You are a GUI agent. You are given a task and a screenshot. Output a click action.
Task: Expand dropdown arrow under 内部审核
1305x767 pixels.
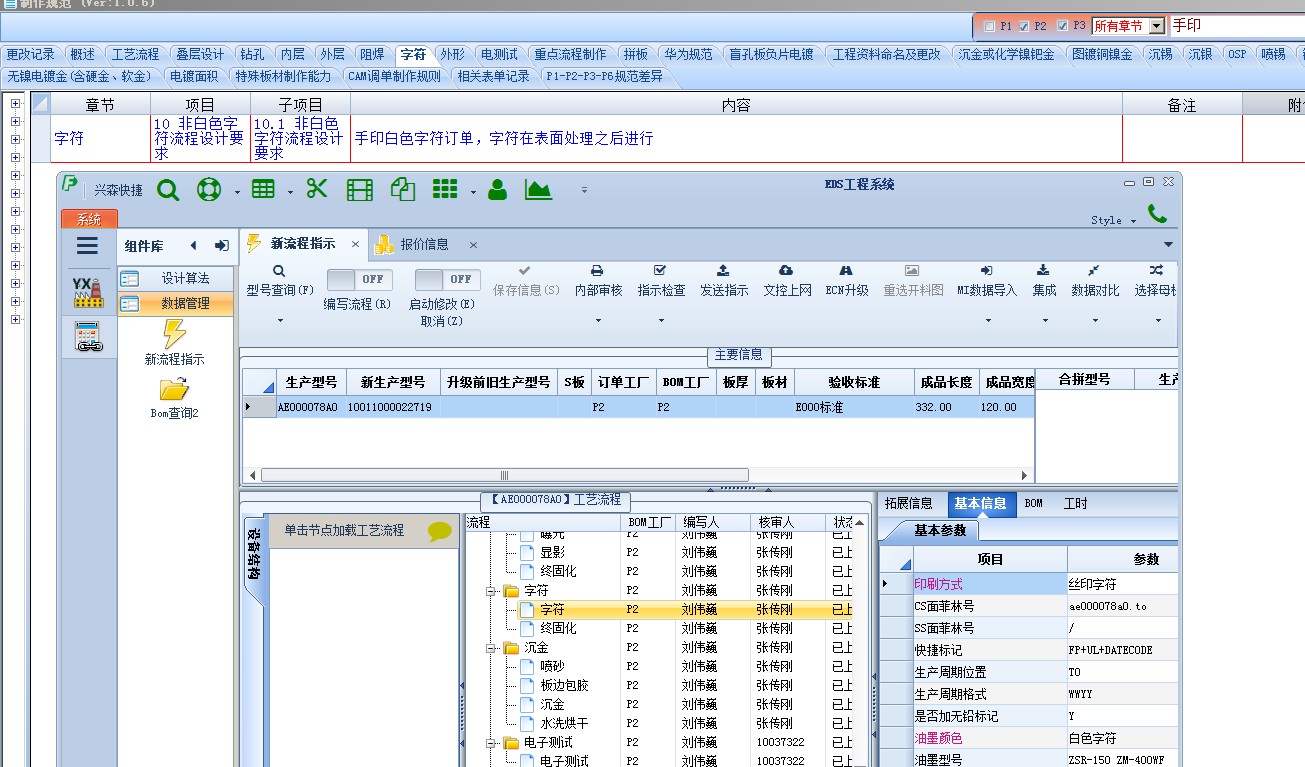tap(598, 321)
